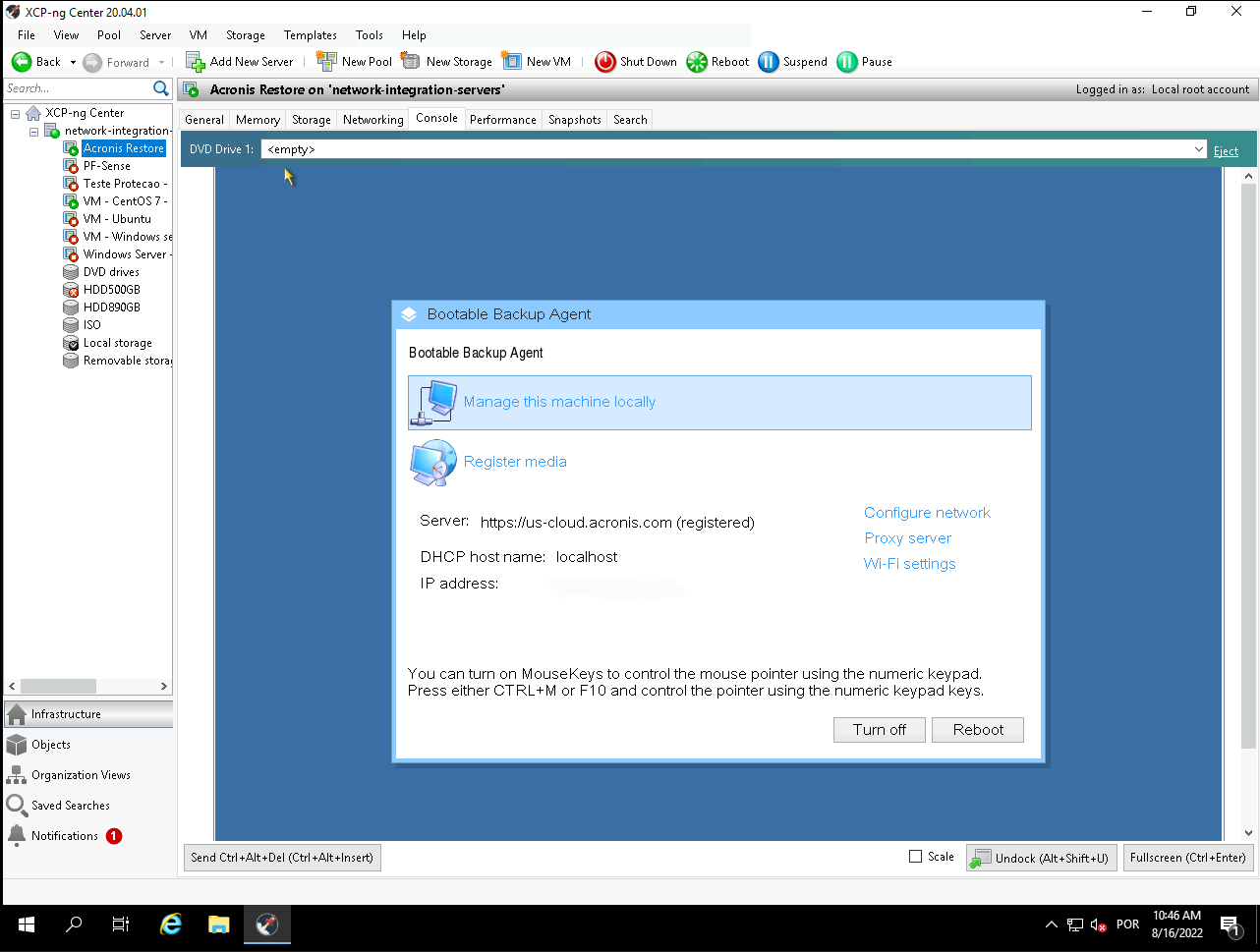Viewport: 1260px width, 952px height.
Task: Enable the Scale checkbox
Action: pos(916,857)
